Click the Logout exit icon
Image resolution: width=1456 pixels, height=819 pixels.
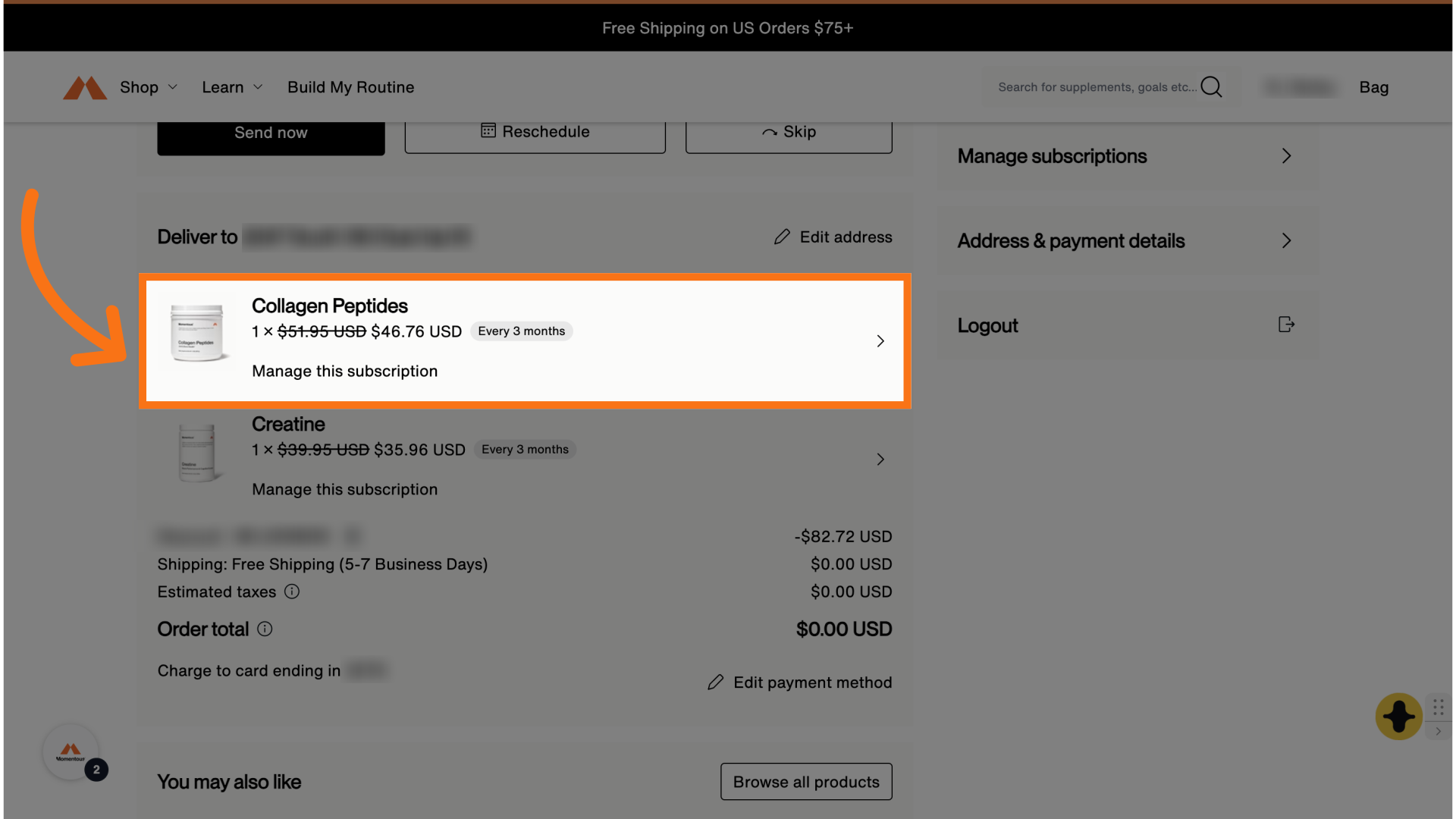coord(1286,325)
